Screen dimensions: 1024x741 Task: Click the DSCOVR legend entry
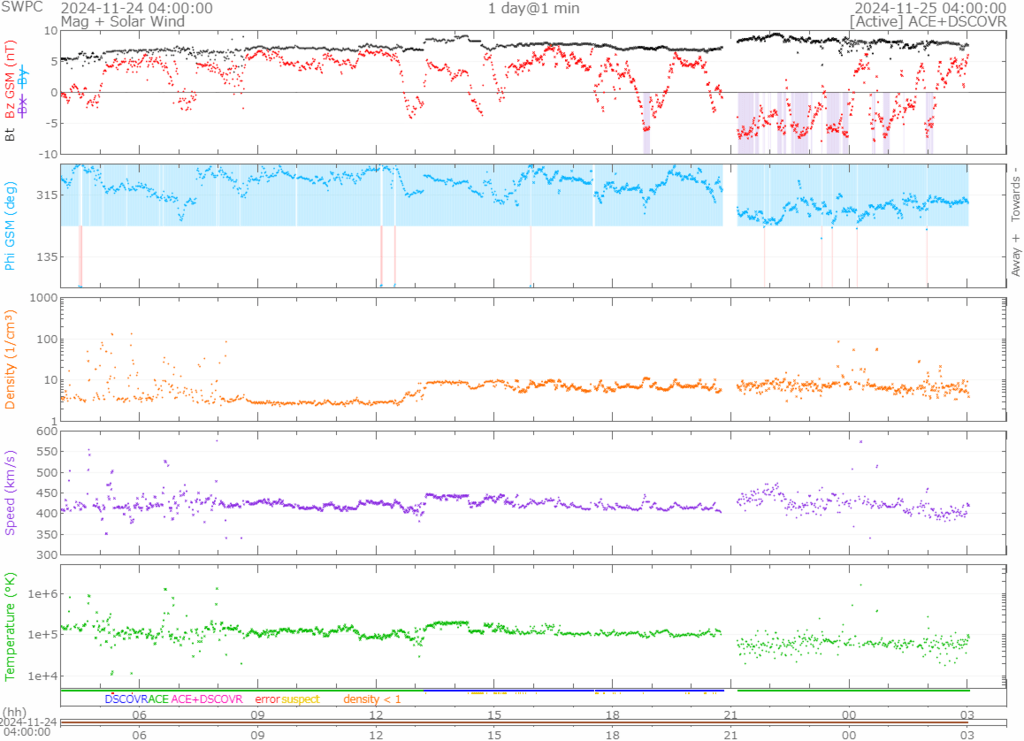(x=125, y=699)
